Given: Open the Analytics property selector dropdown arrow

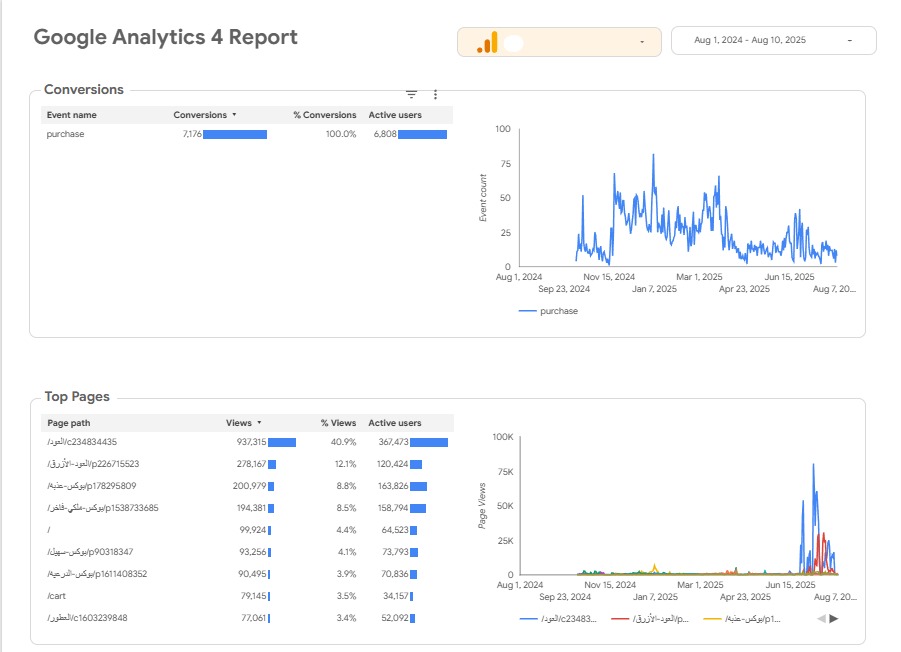Looking at the screenshot, I should [642, 42].
